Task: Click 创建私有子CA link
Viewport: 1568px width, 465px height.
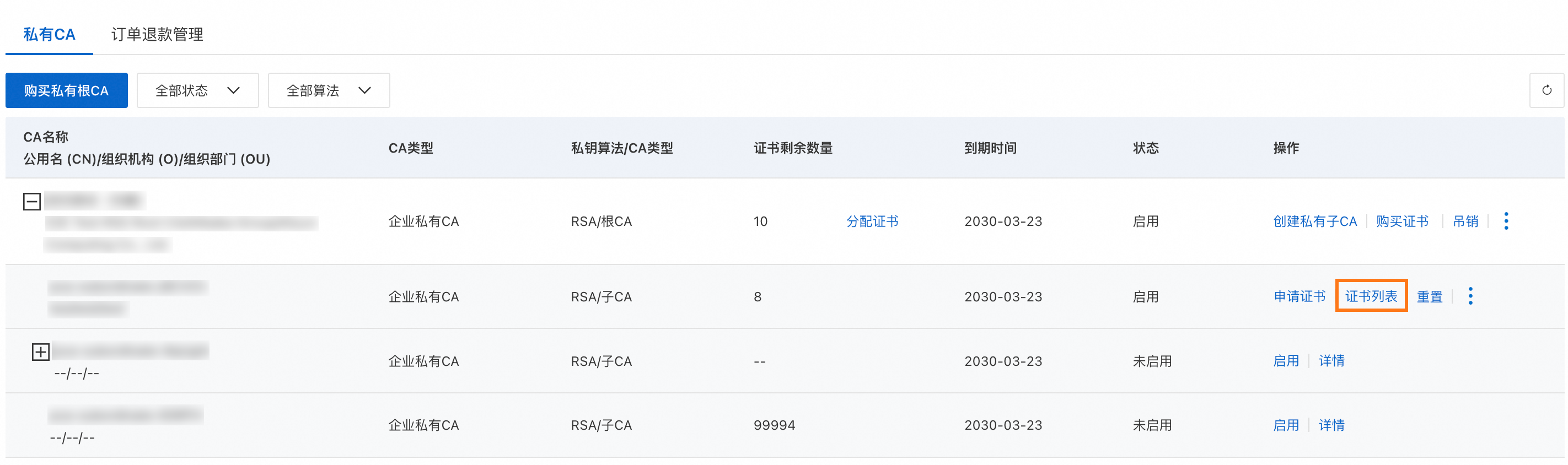Action: tap(1315, 221)
